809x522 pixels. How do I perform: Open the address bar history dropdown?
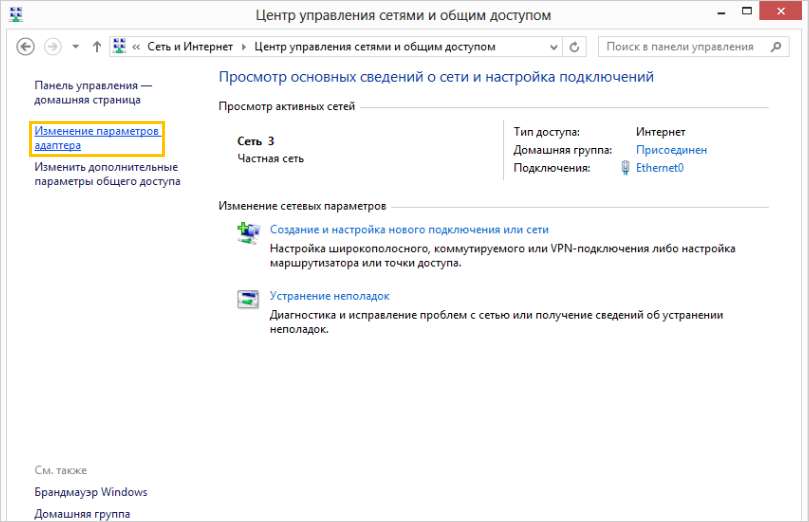click(x=552, y=47)
